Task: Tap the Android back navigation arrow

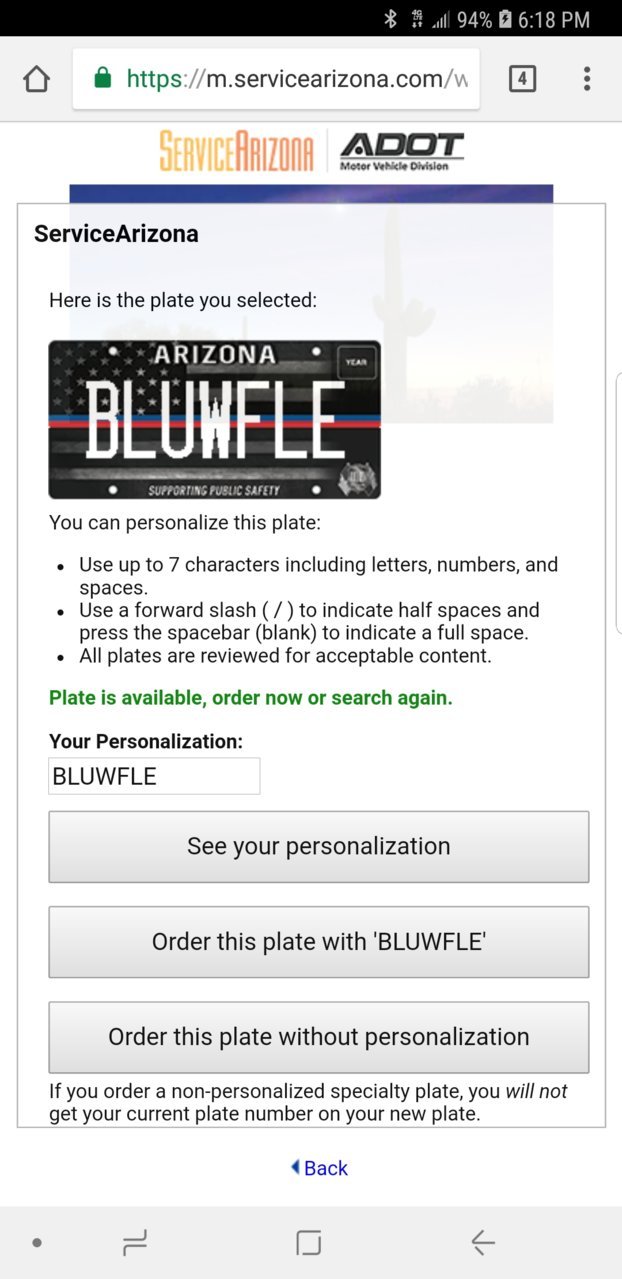Action: (x=483, y=1243)
